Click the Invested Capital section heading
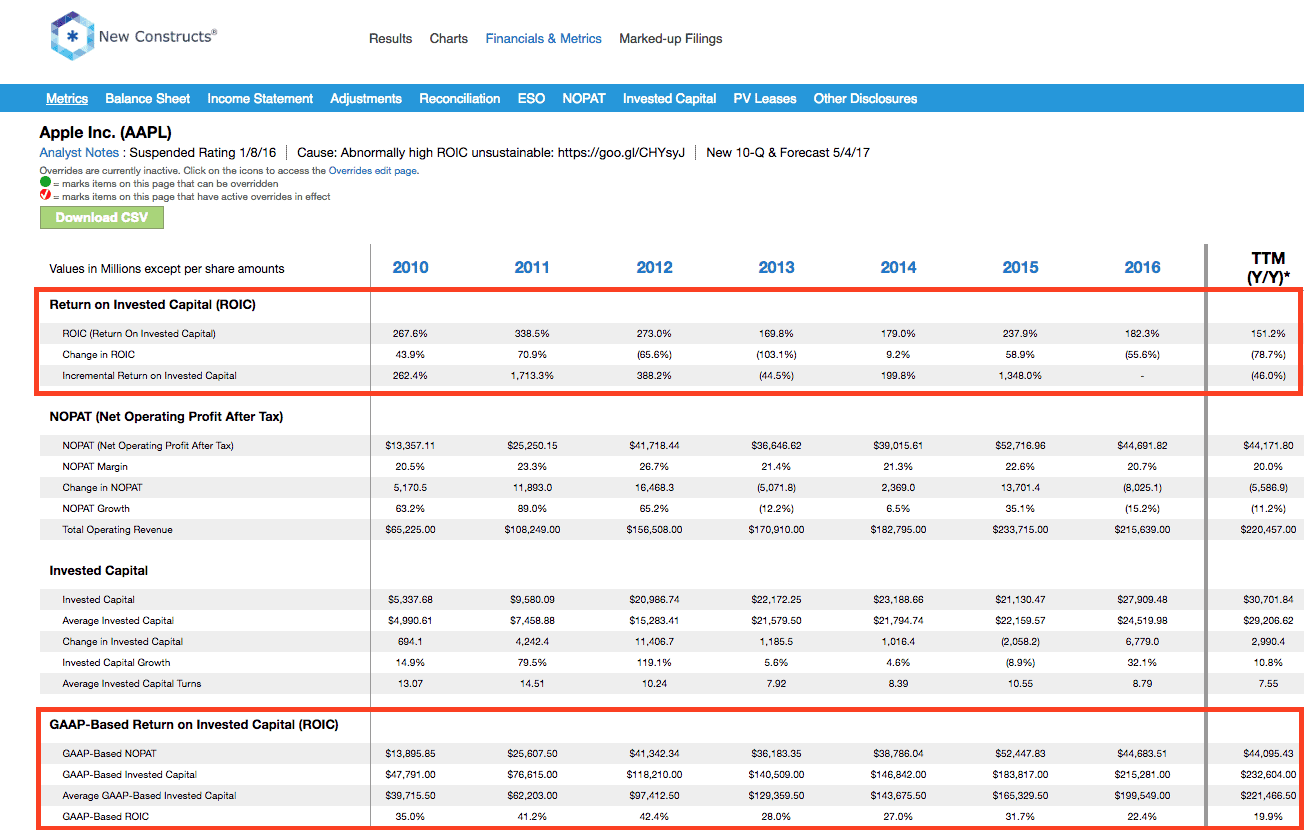1304x830 pixels. click(x=98, y=571)
